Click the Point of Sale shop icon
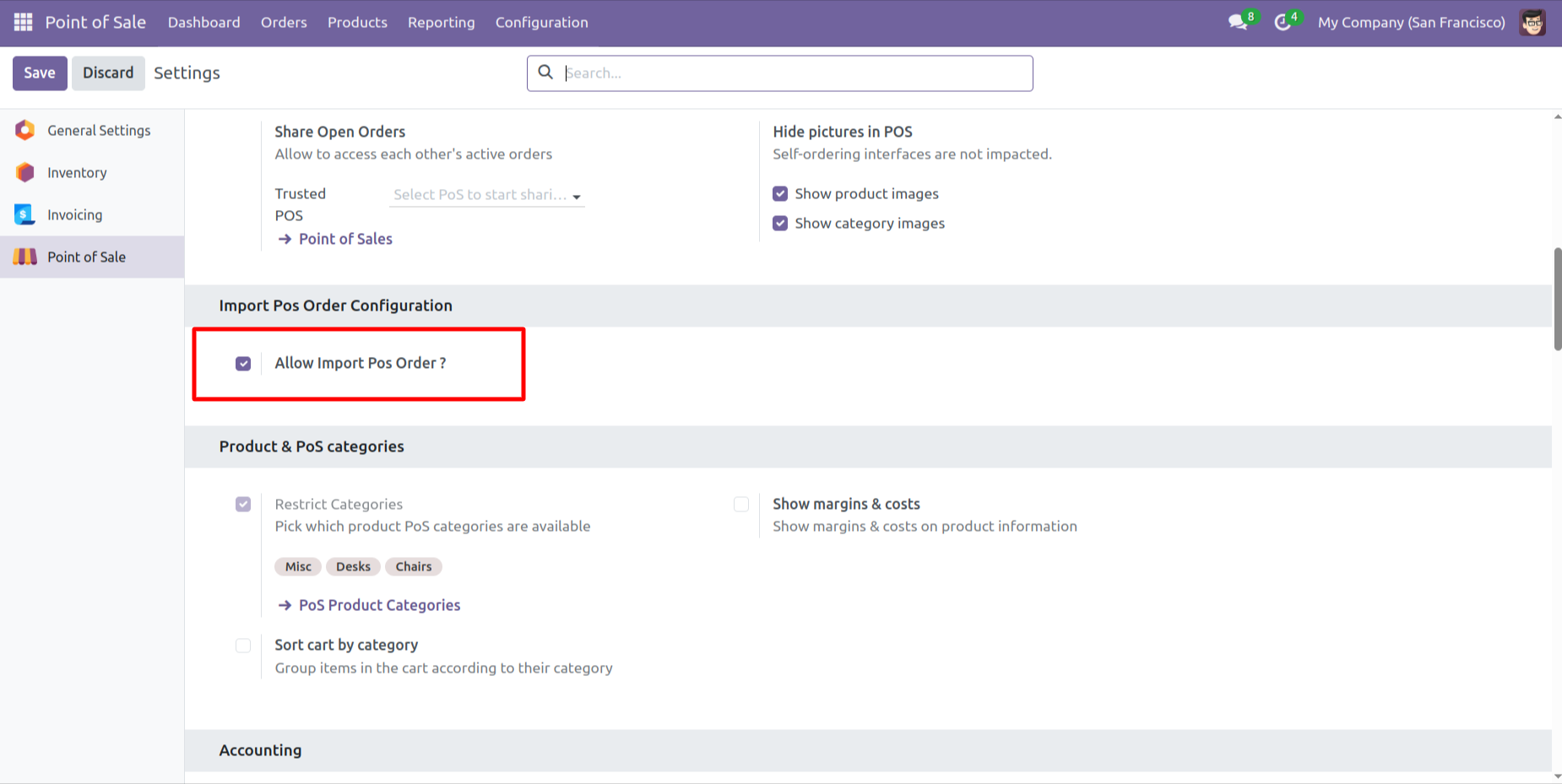Viewport: 1562px width, 784px height. click(25, 257)
